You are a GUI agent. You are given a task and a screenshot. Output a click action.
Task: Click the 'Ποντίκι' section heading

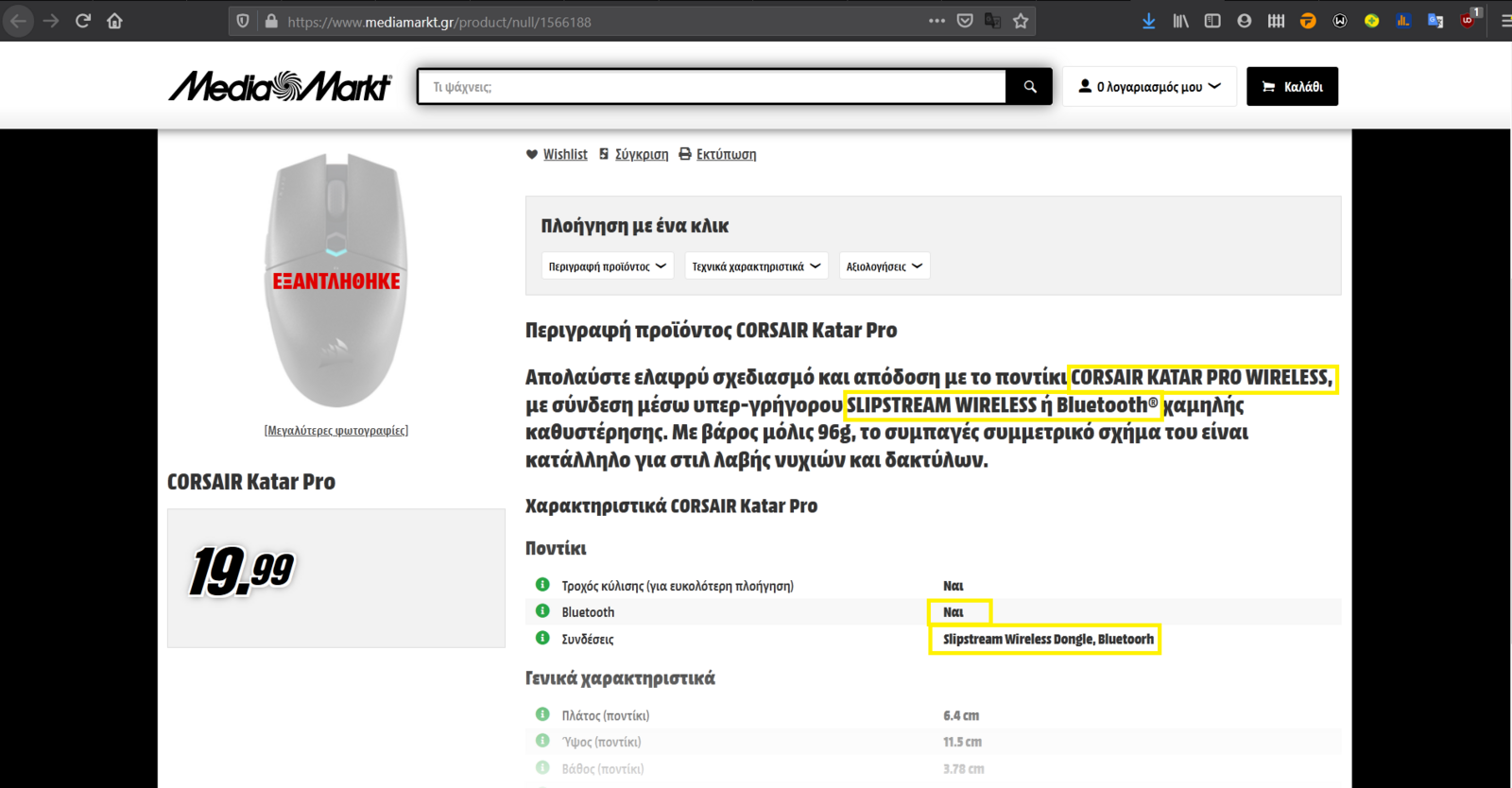coord(556,549)
